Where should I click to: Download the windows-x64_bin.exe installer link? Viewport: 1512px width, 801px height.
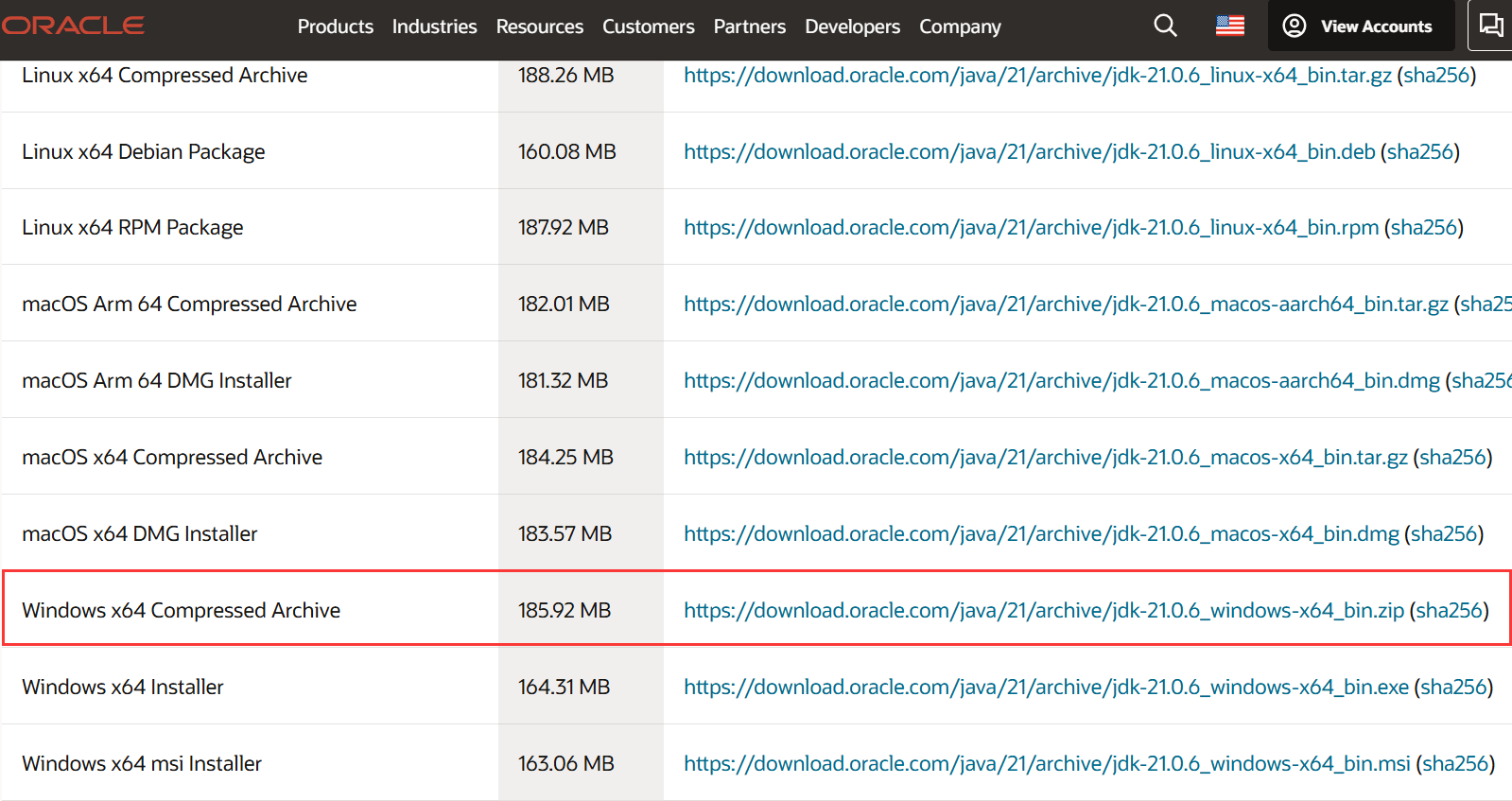[x=1046, y=687]
